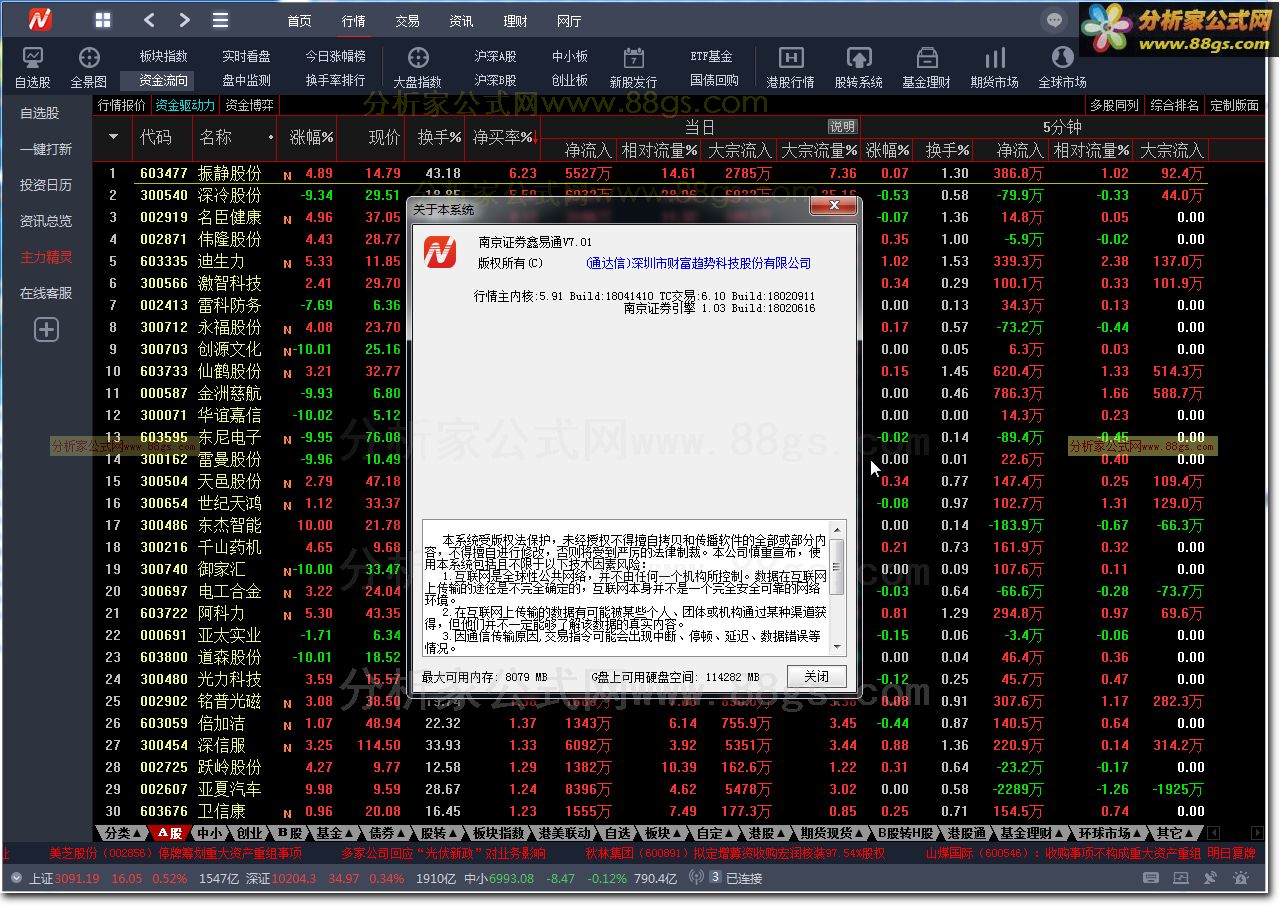The height and width of the screenshot is (906, 1281).
Task: Switch to the 资金博弈 sub-tab
Action: (x=249, y=105)
